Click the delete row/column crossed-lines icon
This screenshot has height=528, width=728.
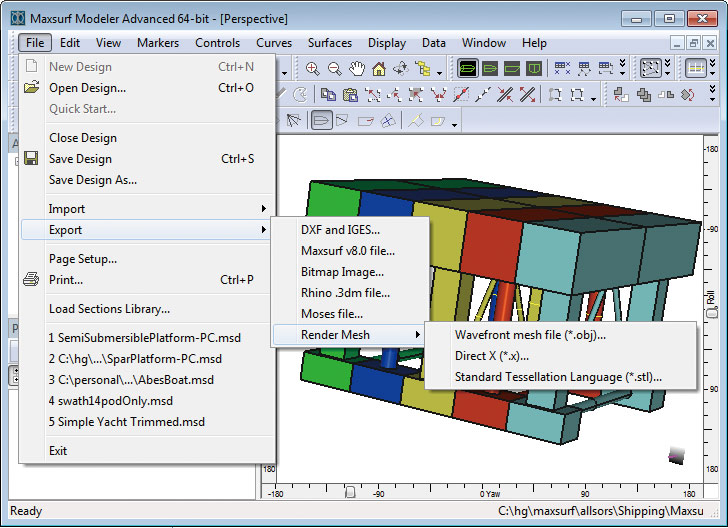click(x=527, y=95)
